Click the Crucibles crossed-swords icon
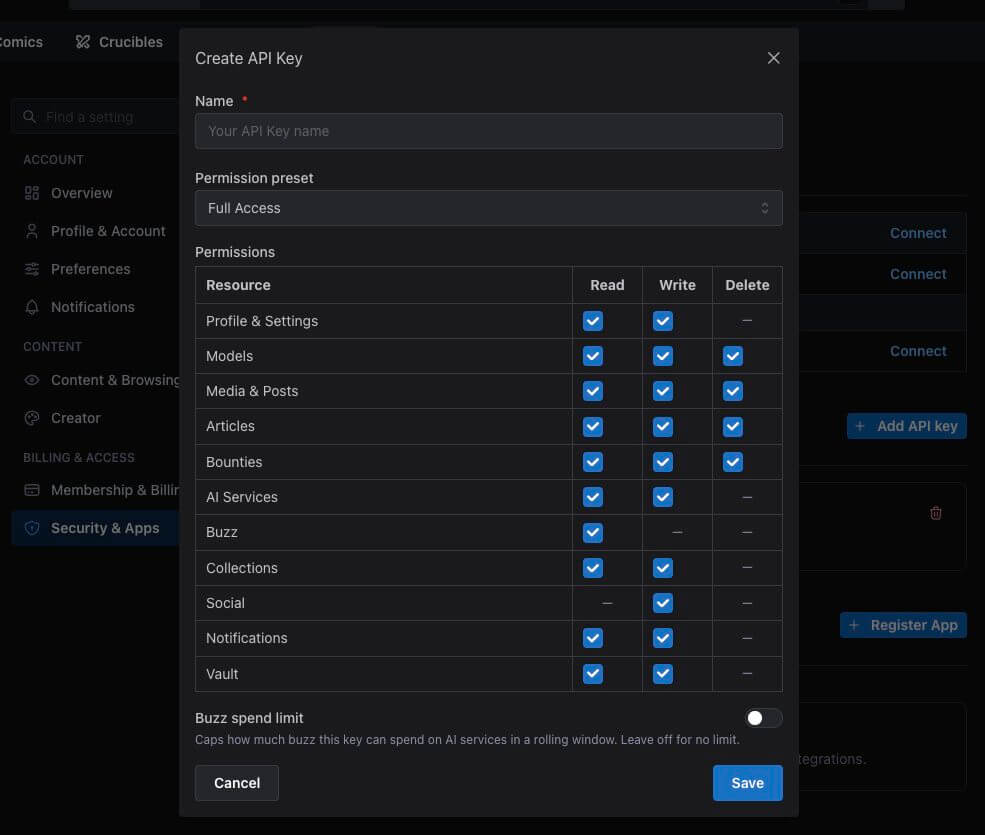985x835 pixels. (x=83, y=42)
